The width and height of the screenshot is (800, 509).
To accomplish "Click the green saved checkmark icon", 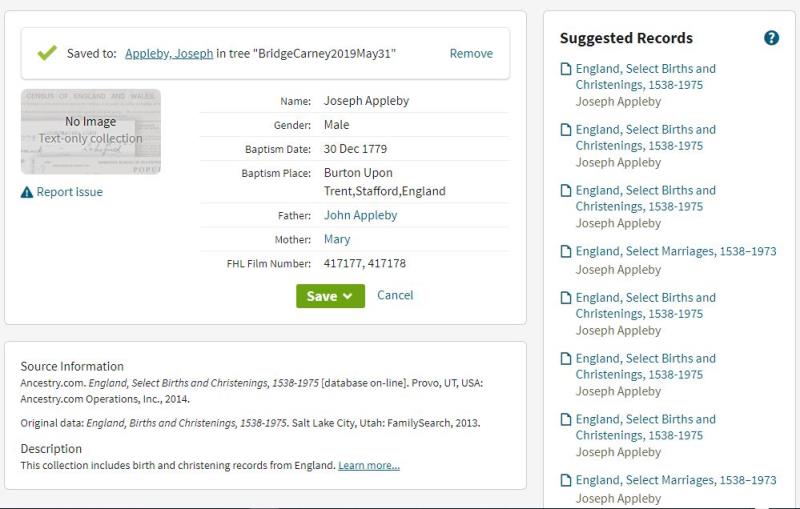I will point(47,53).
